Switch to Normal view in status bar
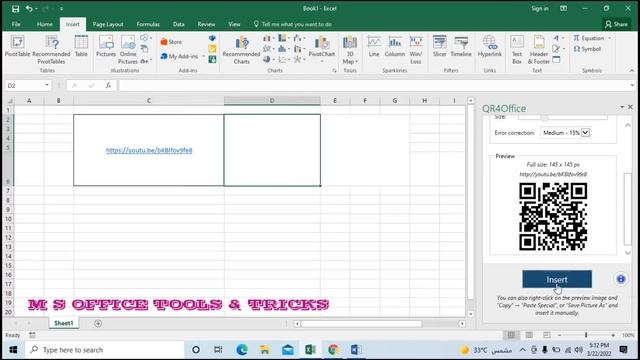Screen dimensions: 640x360 coord(511,335)
